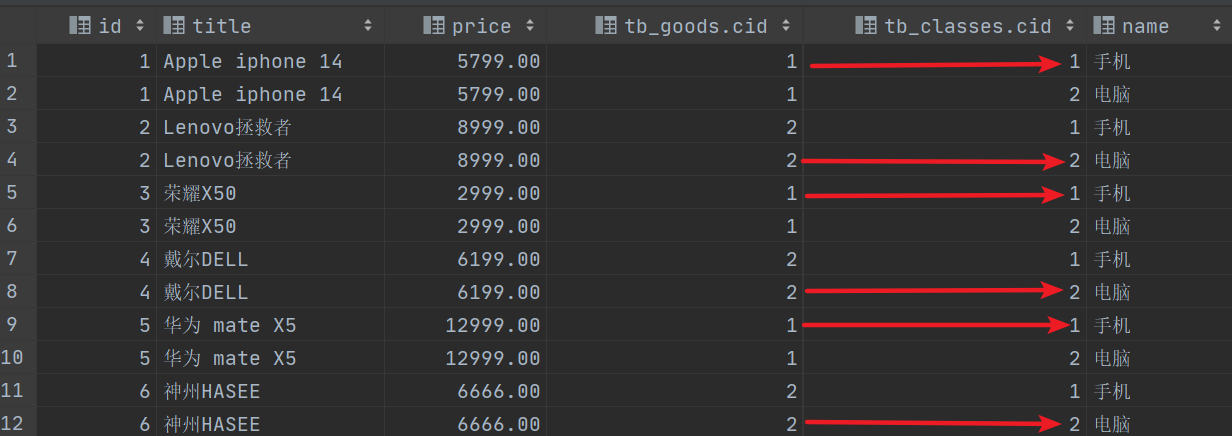Image resolution: width=1232 pixels, height=436 pixels.
Task: Click the title column table icon
Action: [x=173, y=26]
